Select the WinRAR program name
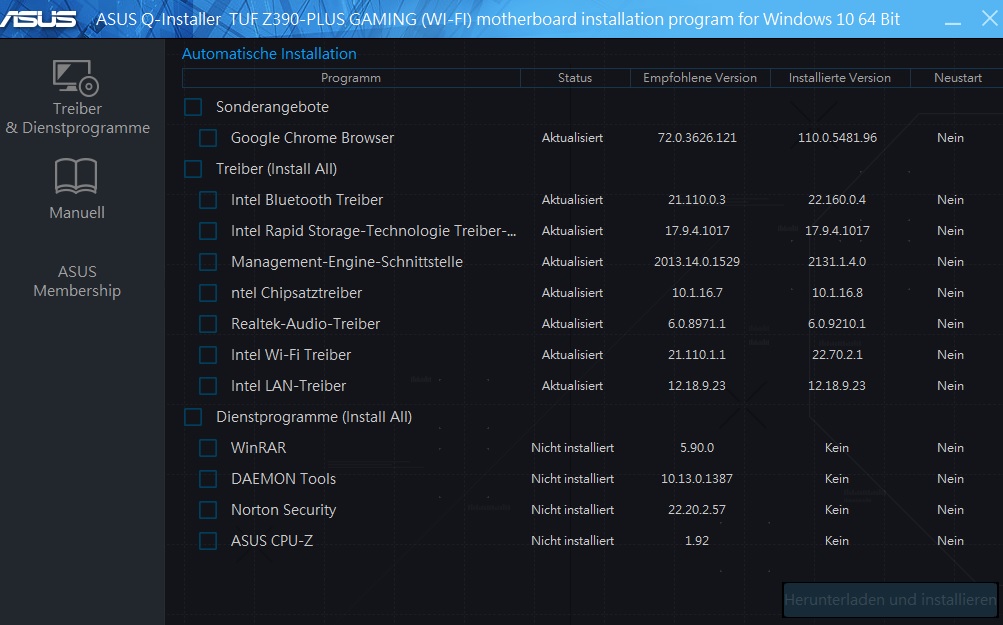The height and width of the screenshot is (625, 1003). (258, 448)
